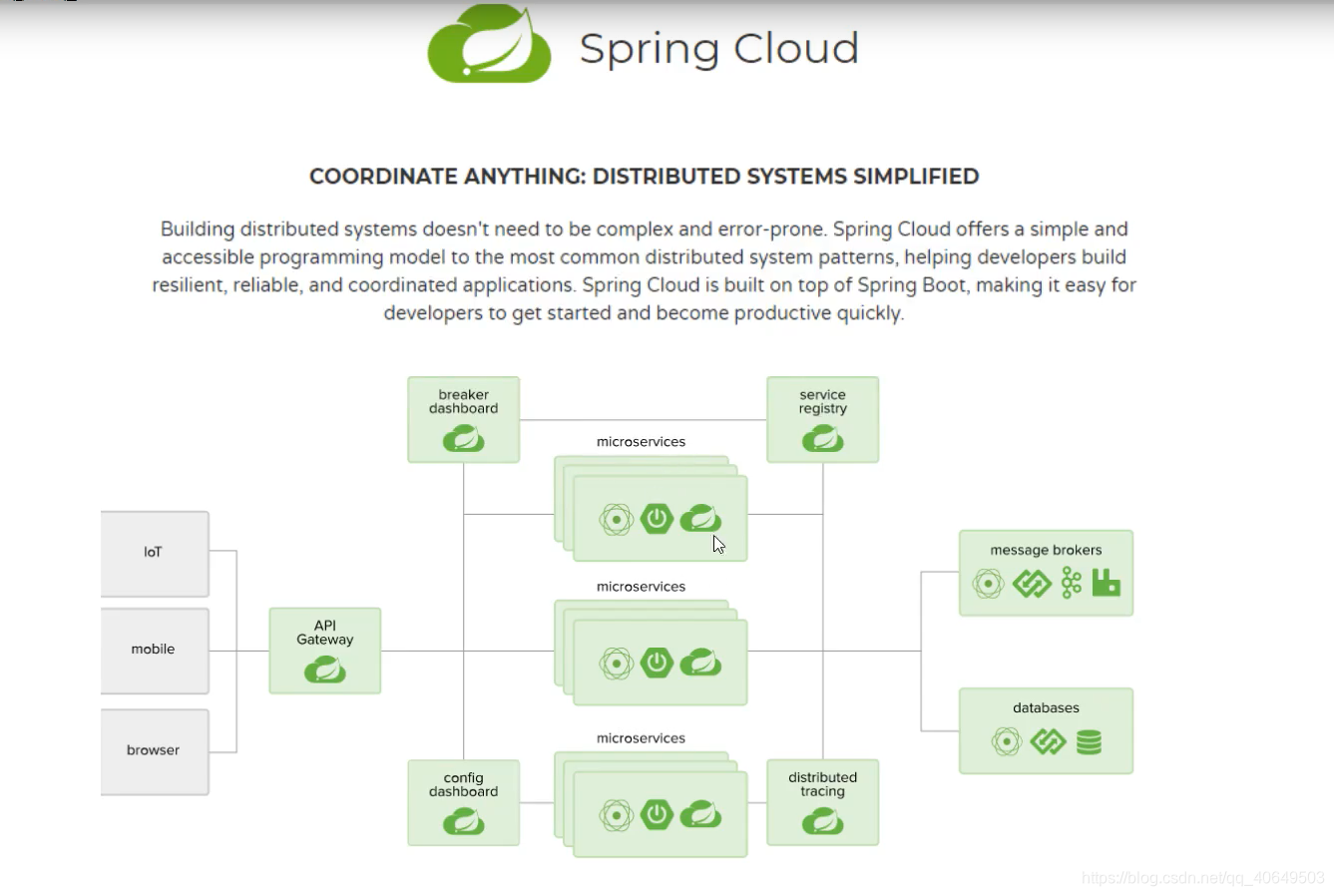The image size is (1334, 896).
Task: Click Spring Cloud leaf icon in bottom microservices stack
Action: click(x=700, y=814)
